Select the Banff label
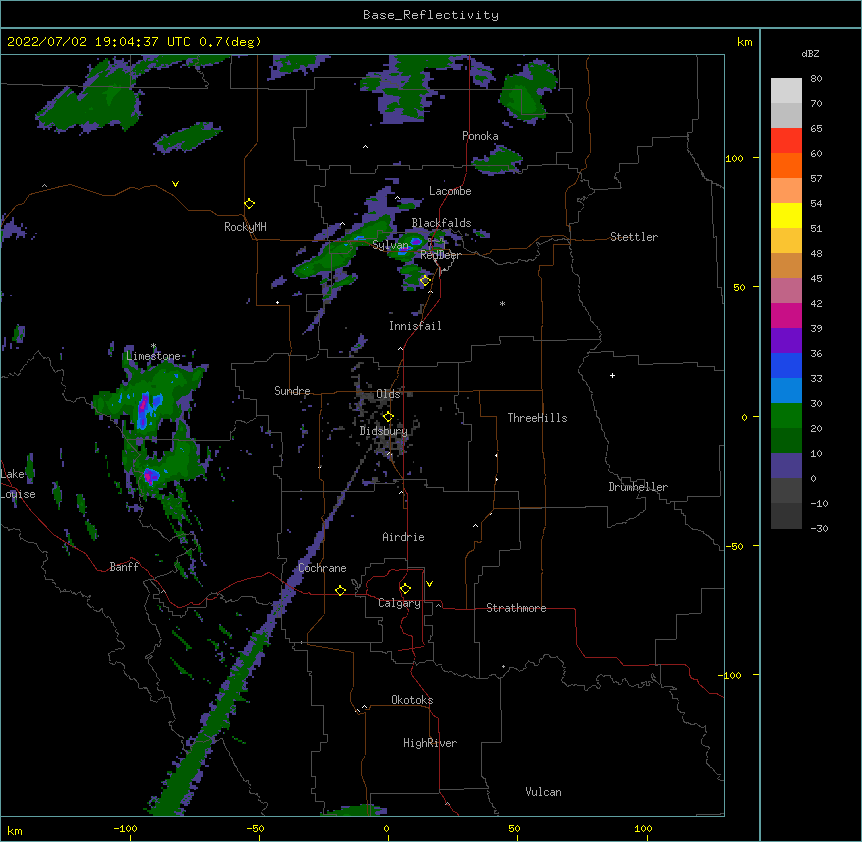This screenshot has width=862, height=842. 124,567
